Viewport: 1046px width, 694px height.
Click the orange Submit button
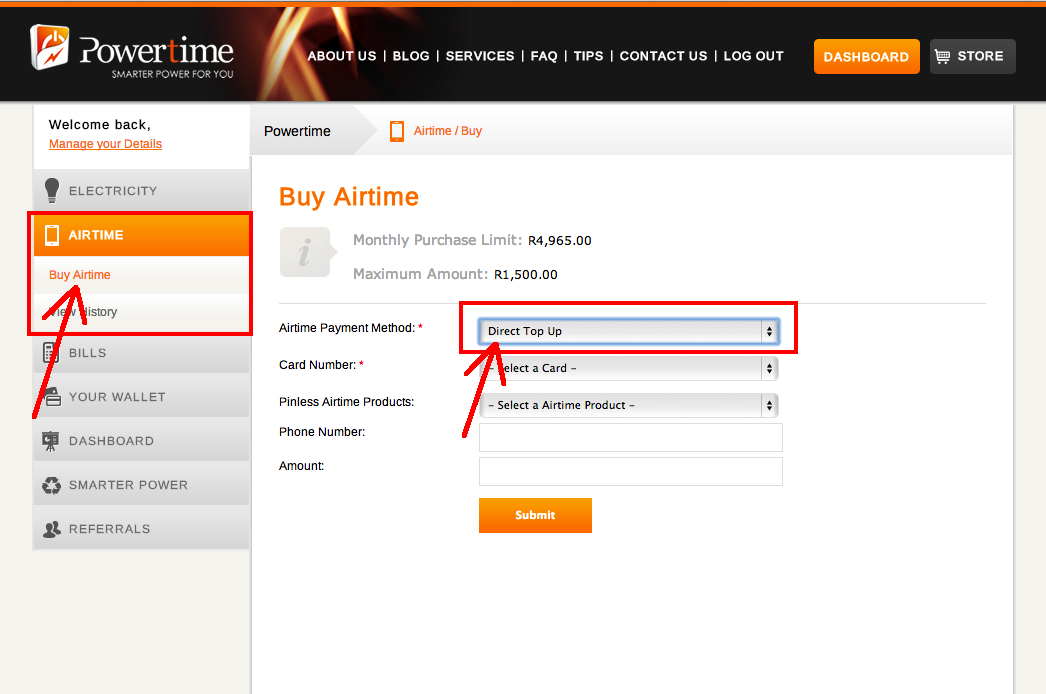[x=535, y=515]
